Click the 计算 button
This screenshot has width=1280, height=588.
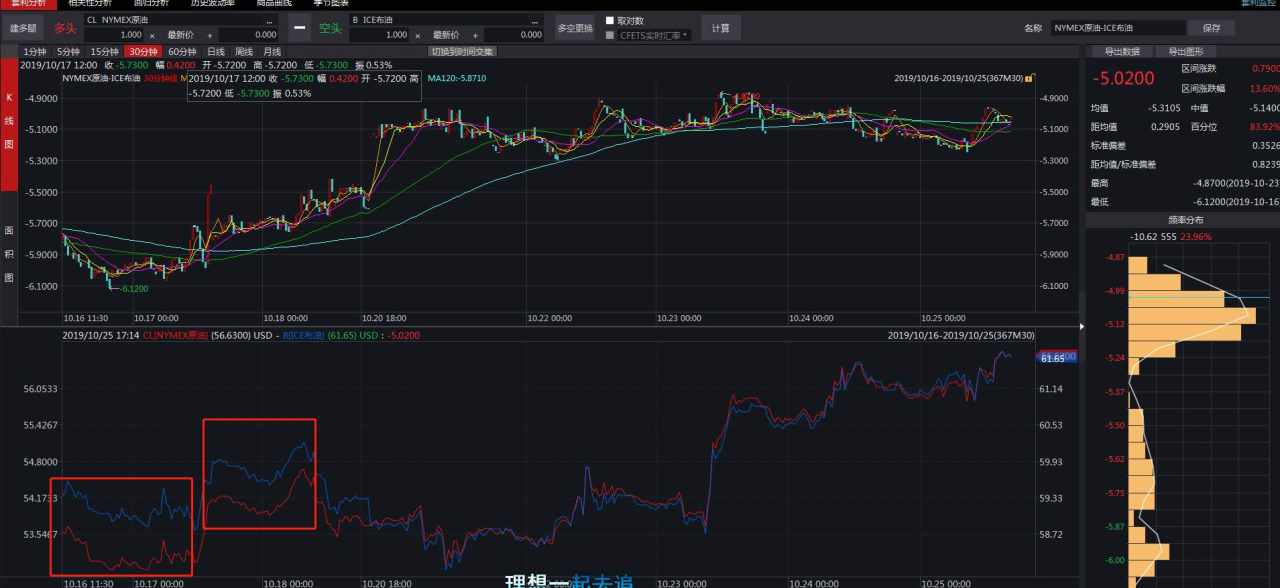(x=720, y=28)
